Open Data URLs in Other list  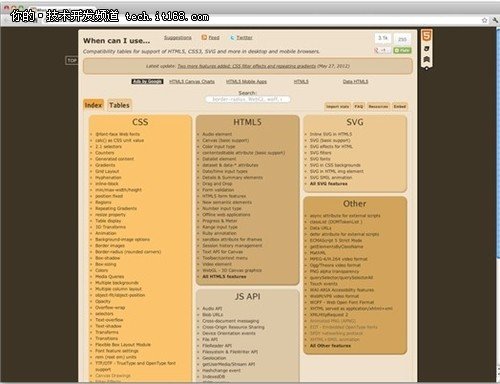[320, 228]
